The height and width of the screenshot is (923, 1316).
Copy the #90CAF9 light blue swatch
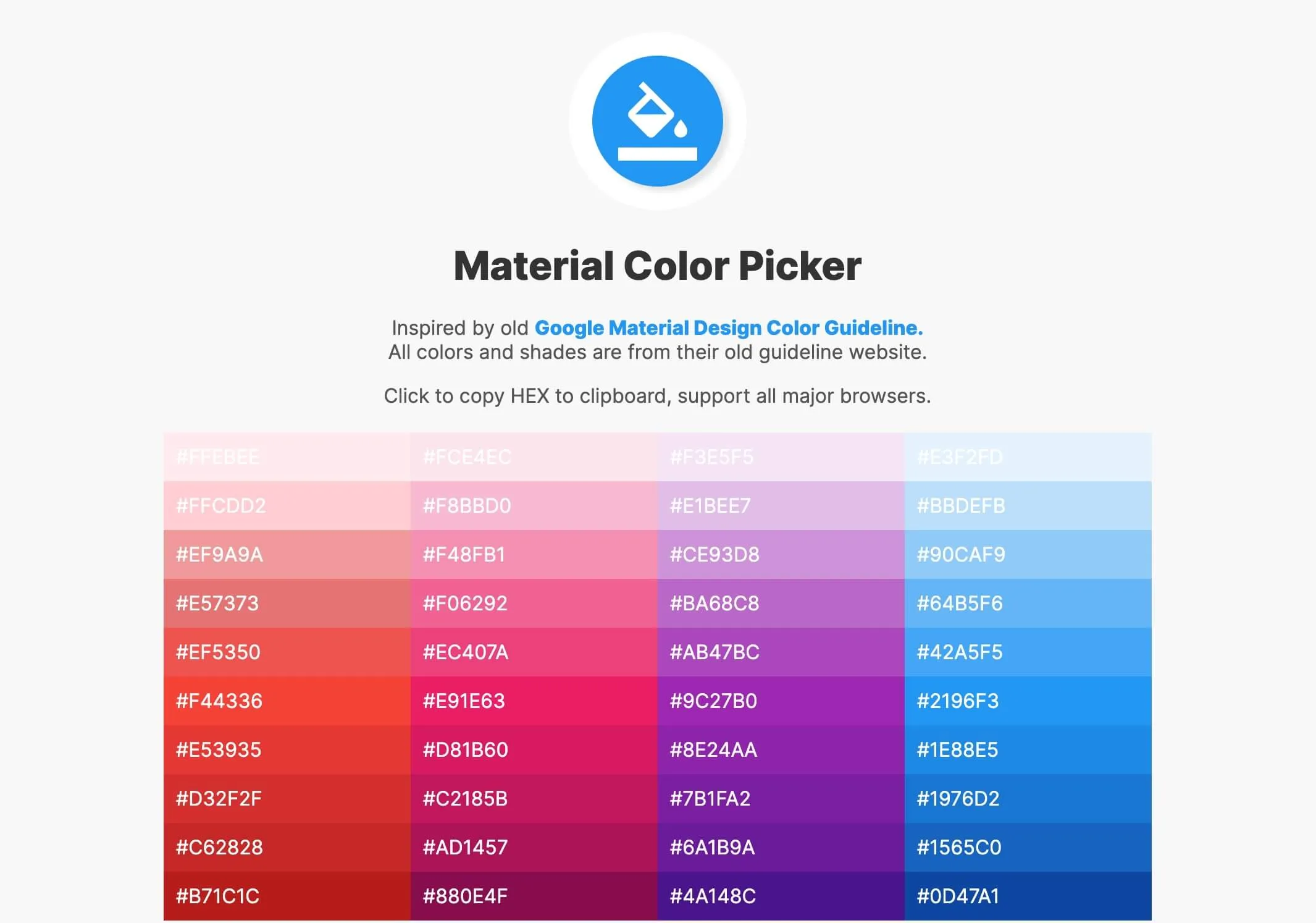[x=1029, y=555]
